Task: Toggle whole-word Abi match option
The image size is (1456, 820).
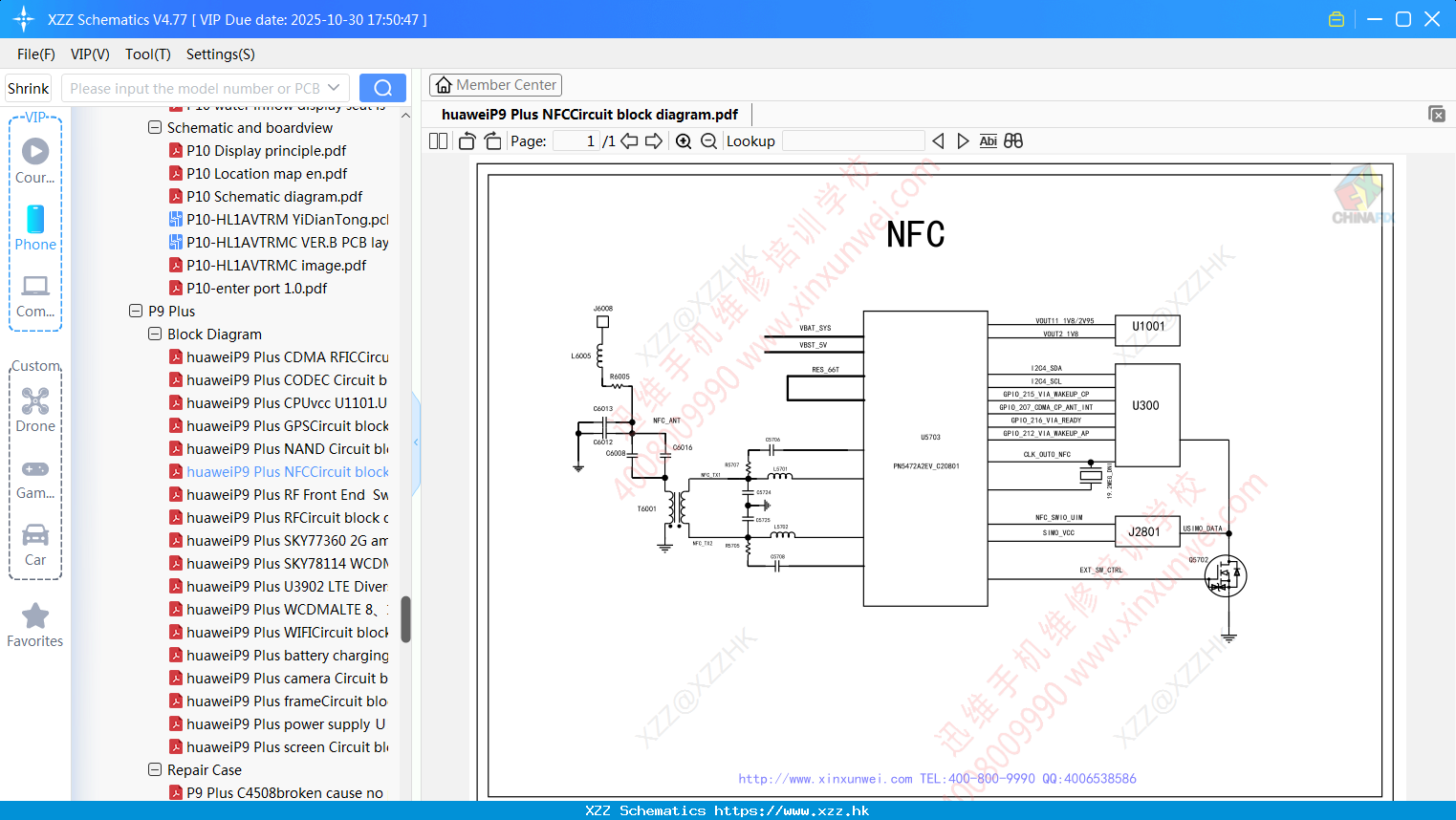Action: coord(988,141)
